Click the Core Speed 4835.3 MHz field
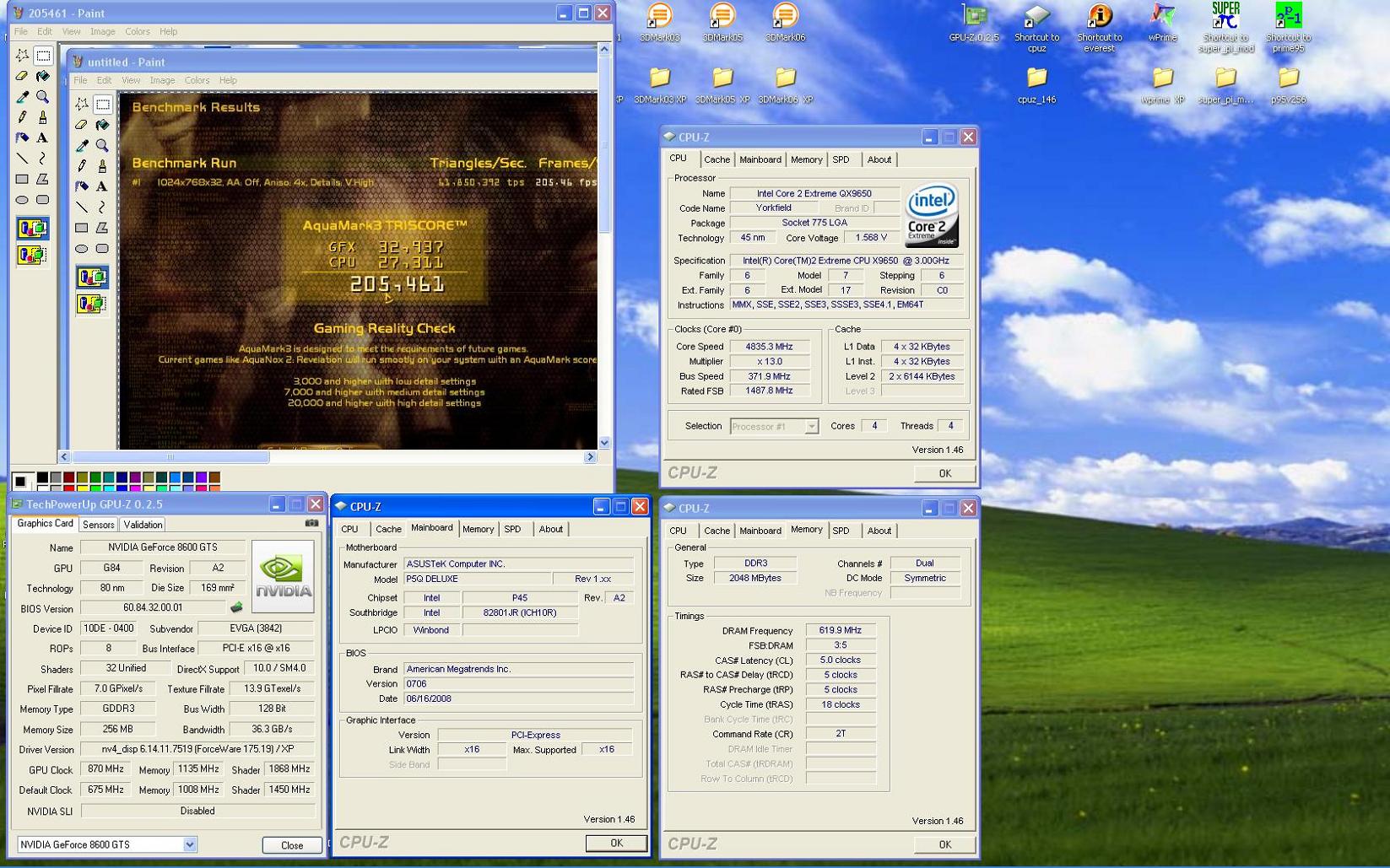 (x=771, y=347)
